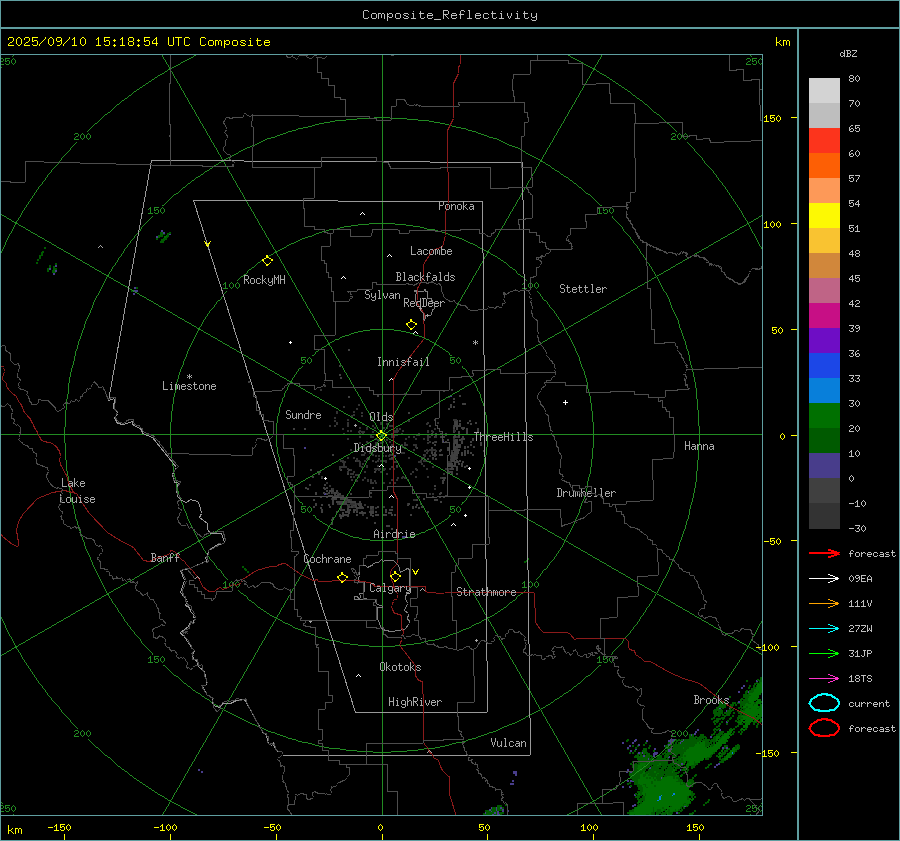Click the 30 dBZ green swatch
This screenshot has height=841, width=900.
pos(824,416)
